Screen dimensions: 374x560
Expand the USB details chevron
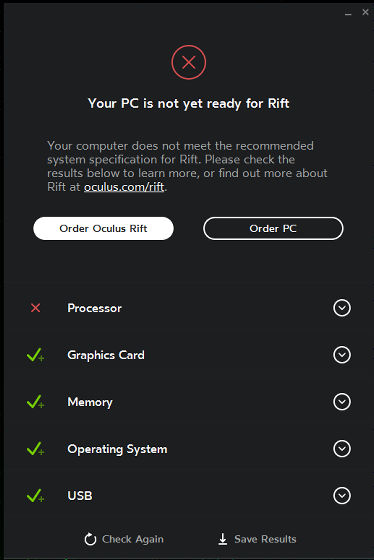click(x=342, y=496)
